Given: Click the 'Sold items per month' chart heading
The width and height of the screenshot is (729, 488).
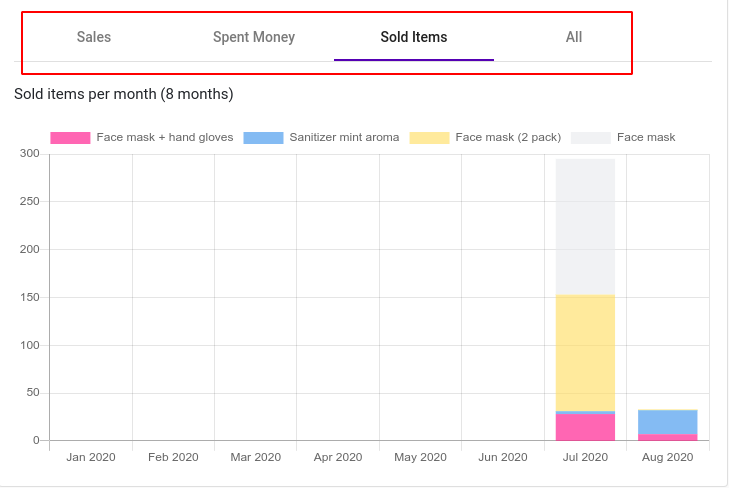Looking at the screenshot, I should click(x=123, y=94).
